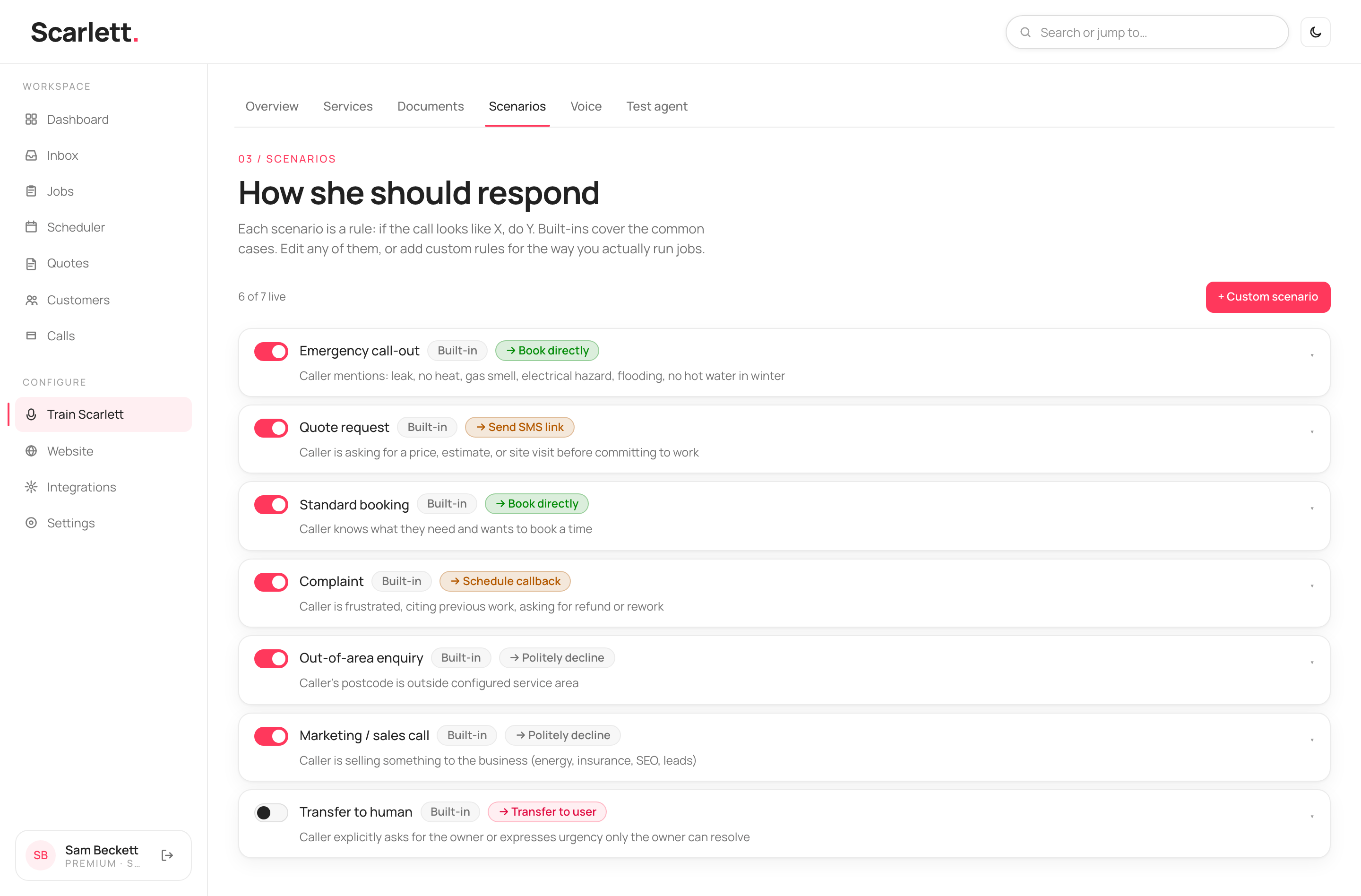Switch off the Complaint scenario
Image resolution: width=1361 pixels, height=896 pixels.
(271, 582)
